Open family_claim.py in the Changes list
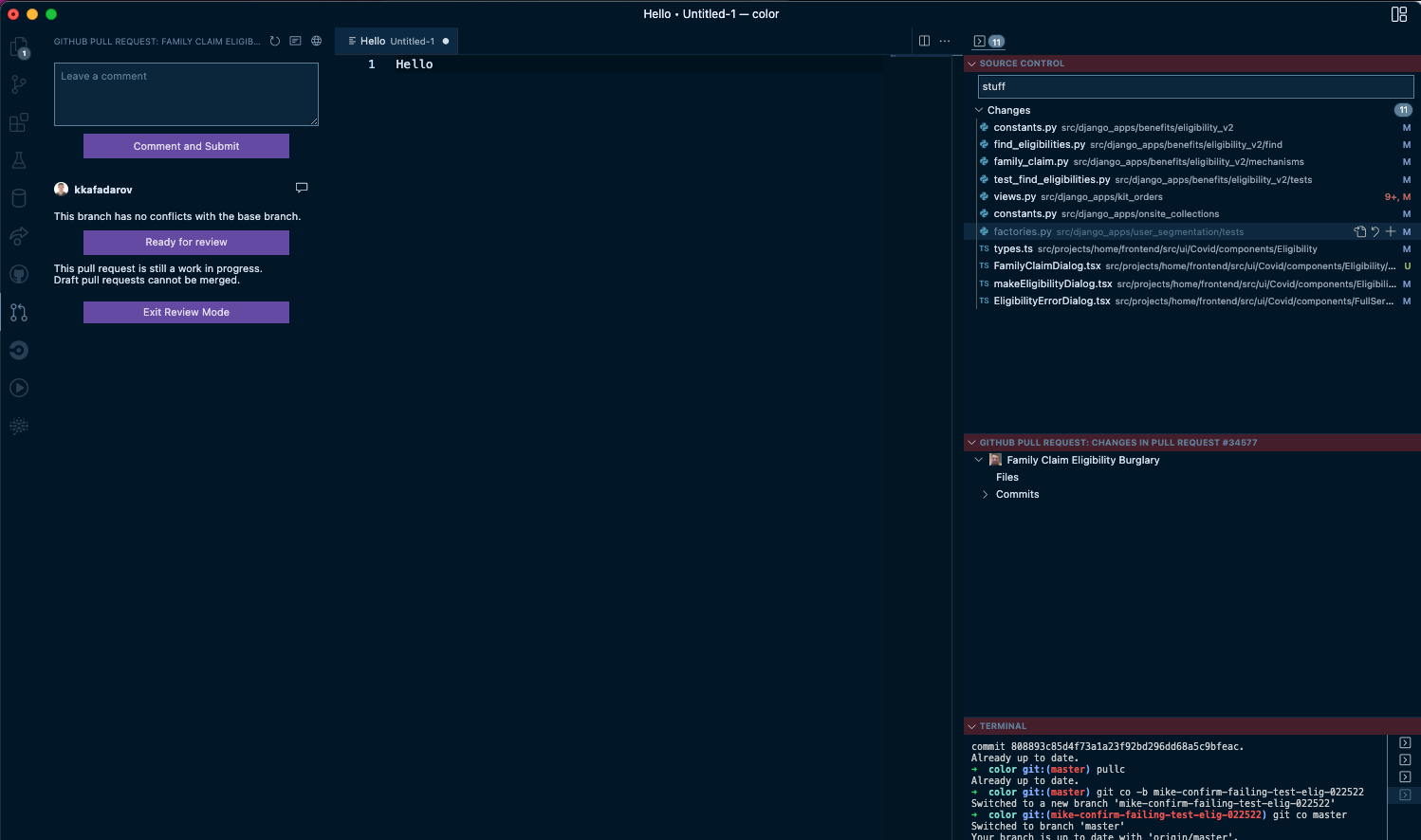The image size is (1421, 840). [x=1192, y=162]
